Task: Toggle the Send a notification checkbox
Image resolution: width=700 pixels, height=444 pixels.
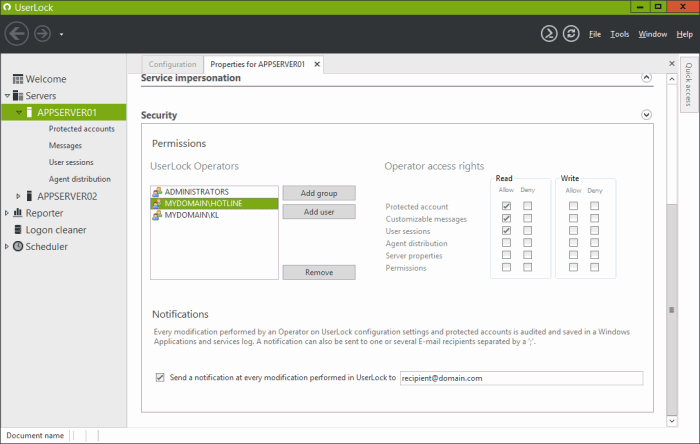Action: point(160,378)
